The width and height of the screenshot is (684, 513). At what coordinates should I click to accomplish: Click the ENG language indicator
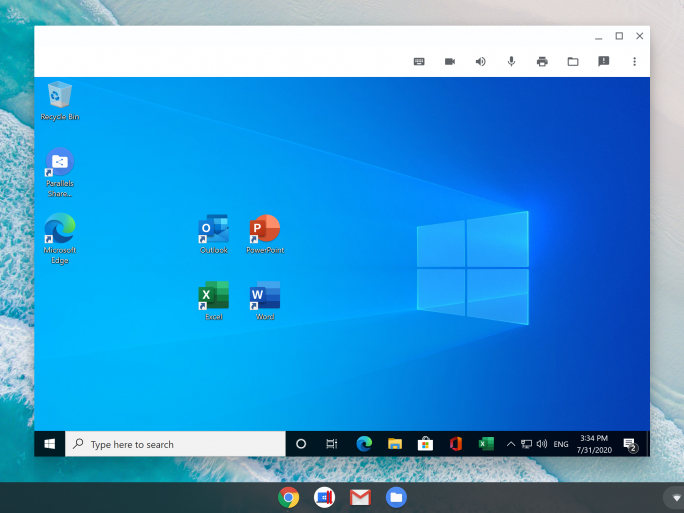click(x=561, y=444)
